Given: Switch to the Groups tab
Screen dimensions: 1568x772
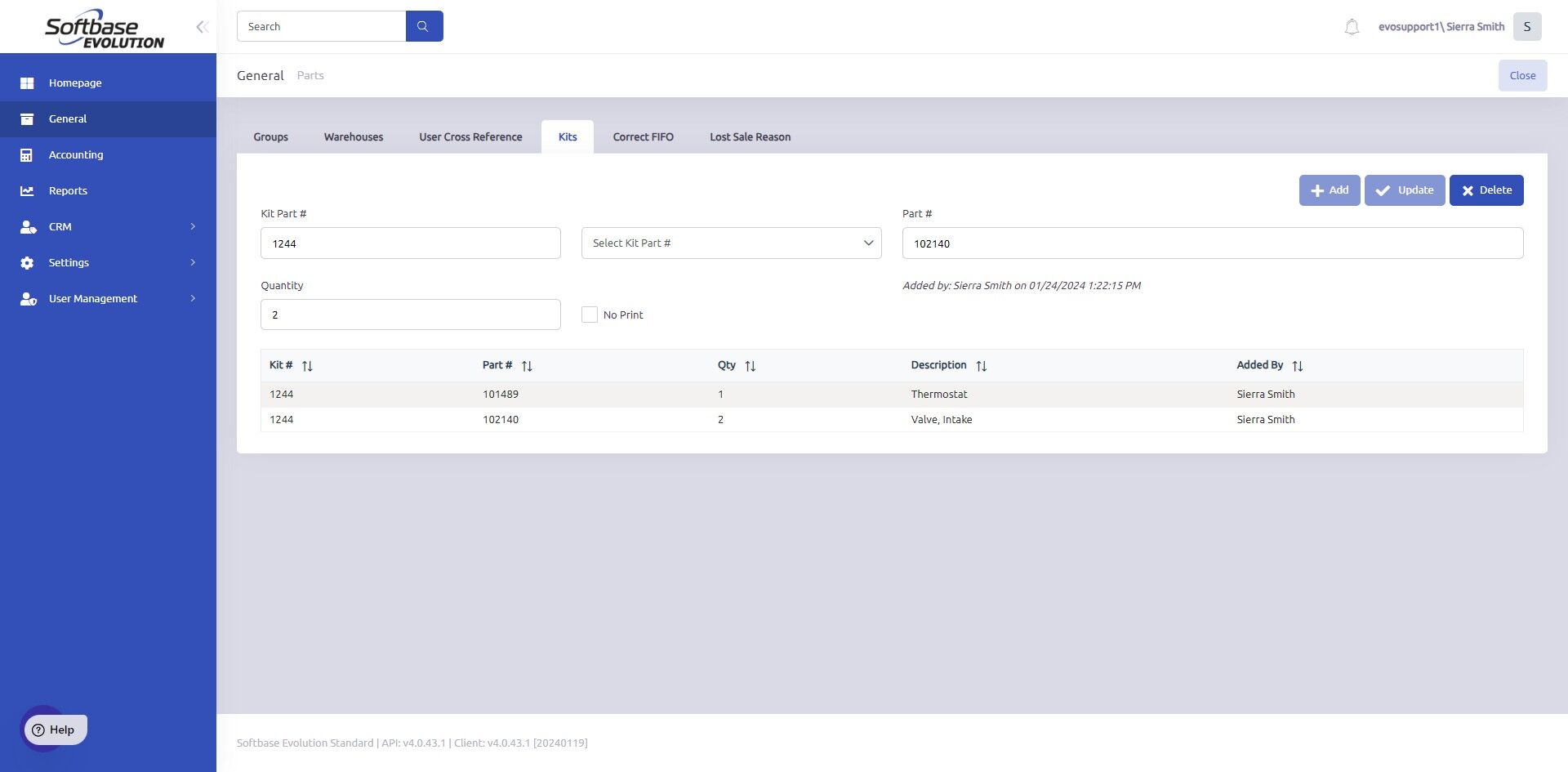Looking at the screenshot, I should pos(271,137).
